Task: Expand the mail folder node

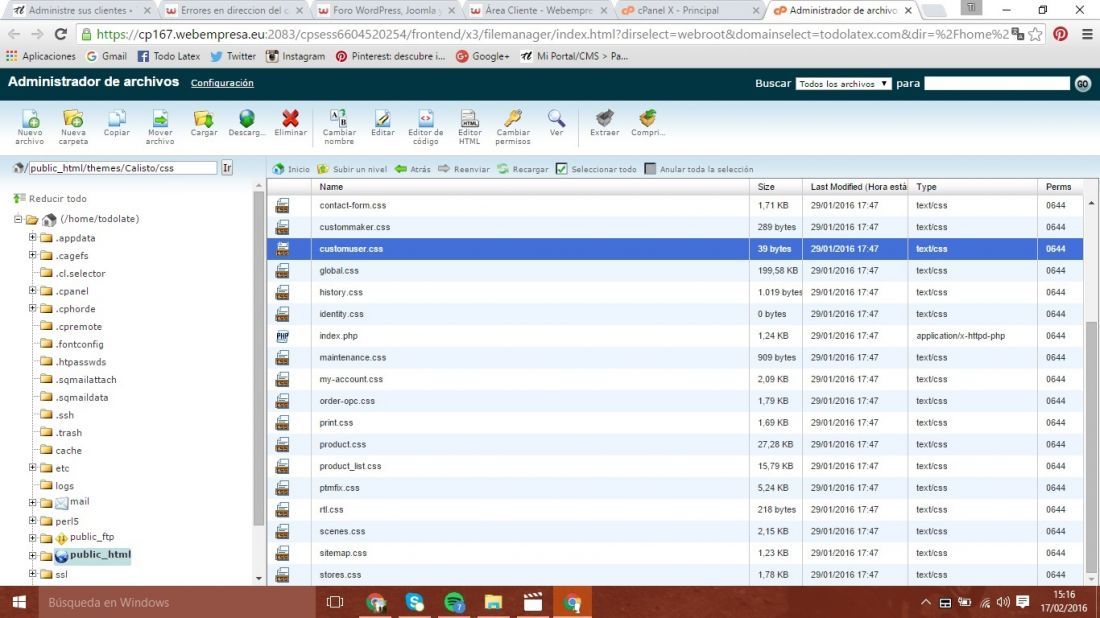Action: point(32,502)
